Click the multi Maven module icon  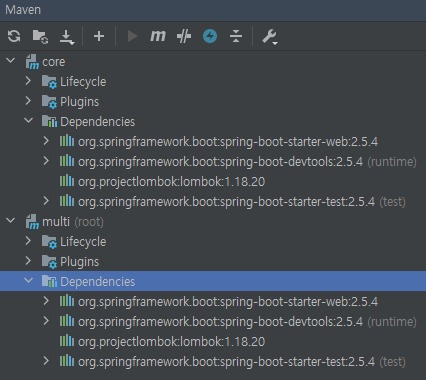32,222
